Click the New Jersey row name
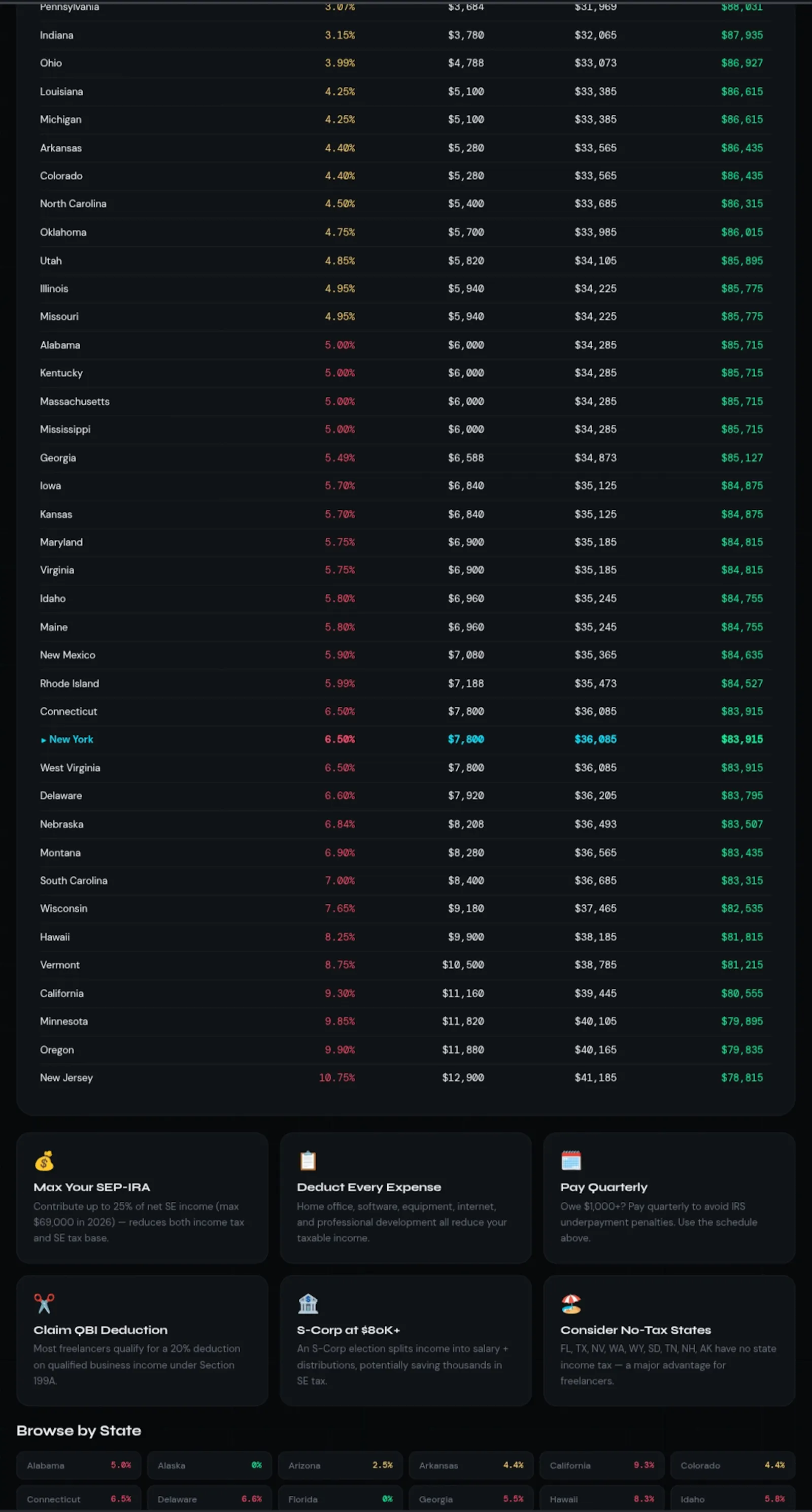This screenshot has width=812, height=1512. (66, 1078)
